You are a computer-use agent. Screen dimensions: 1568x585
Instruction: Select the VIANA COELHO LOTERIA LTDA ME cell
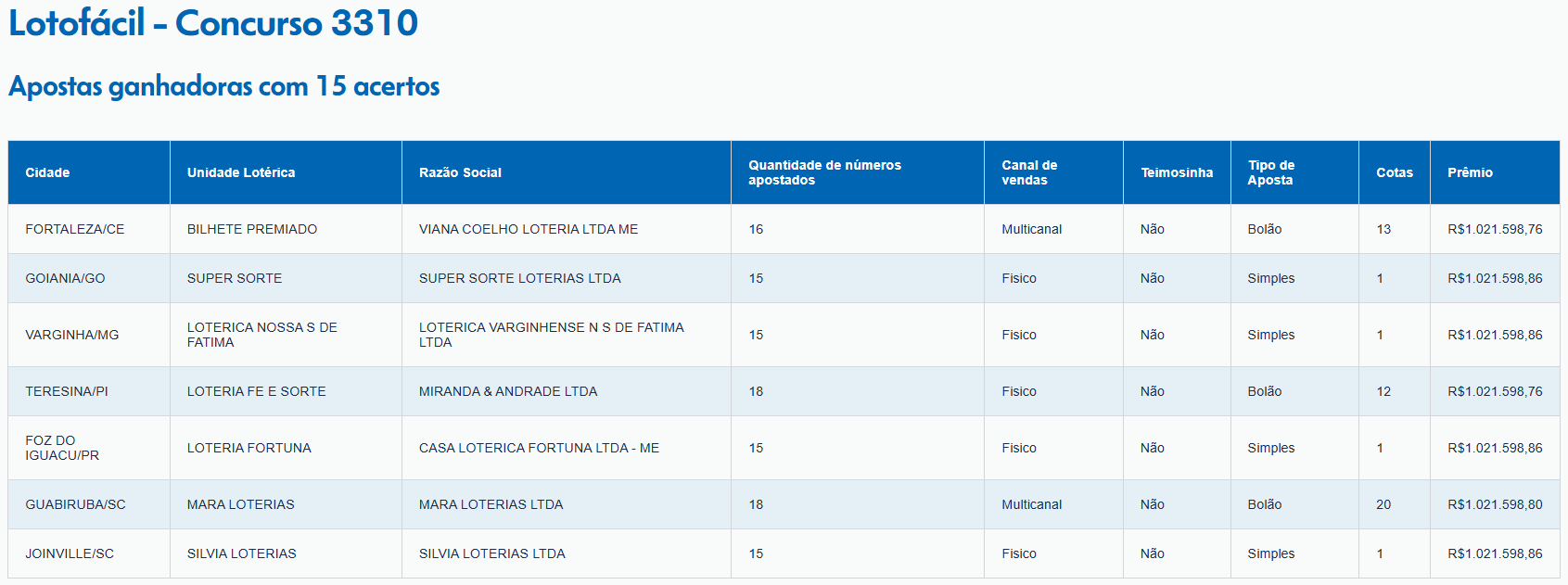567,229
